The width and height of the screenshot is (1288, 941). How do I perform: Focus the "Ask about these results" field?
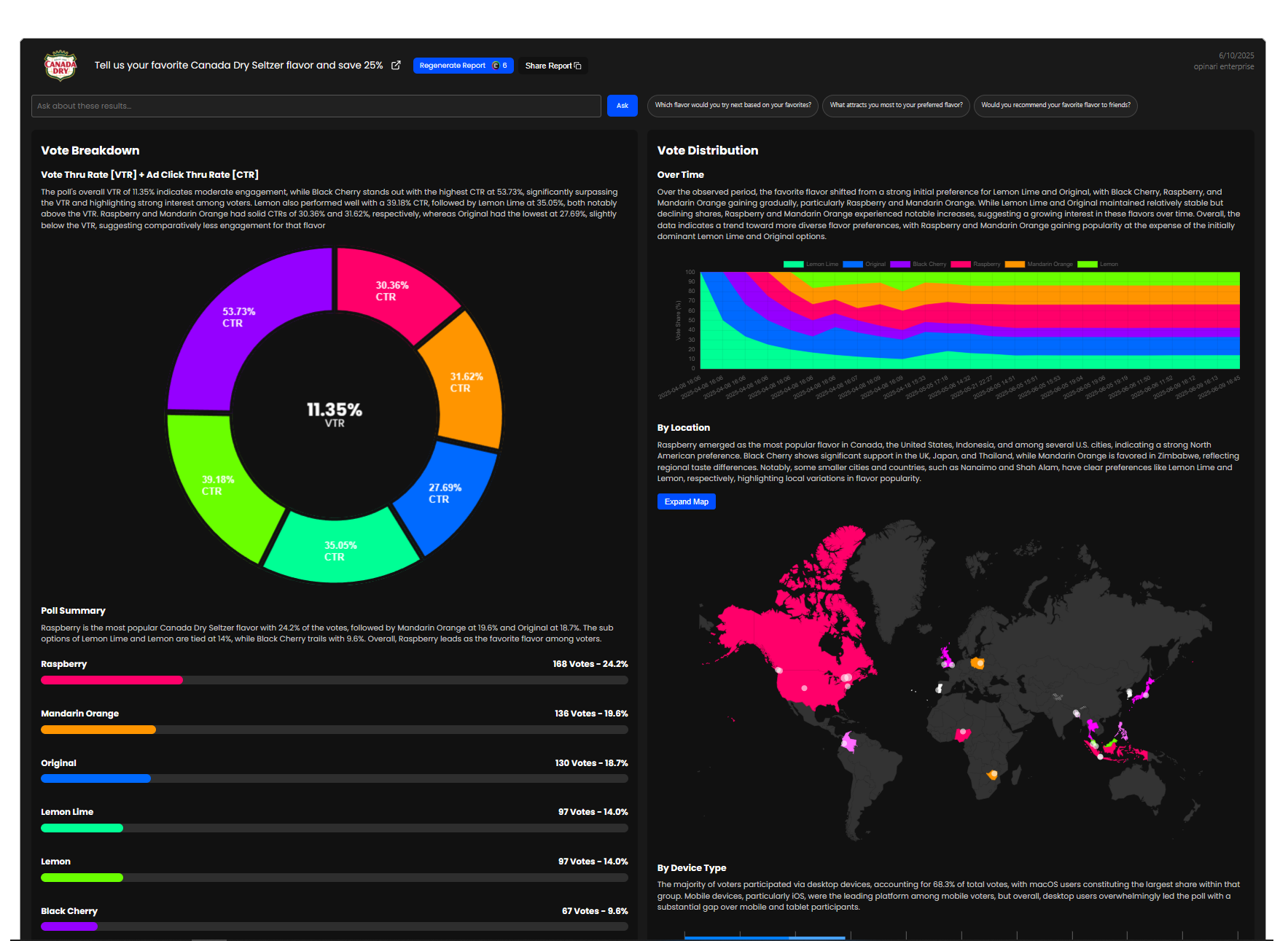[x=316, y=106]
